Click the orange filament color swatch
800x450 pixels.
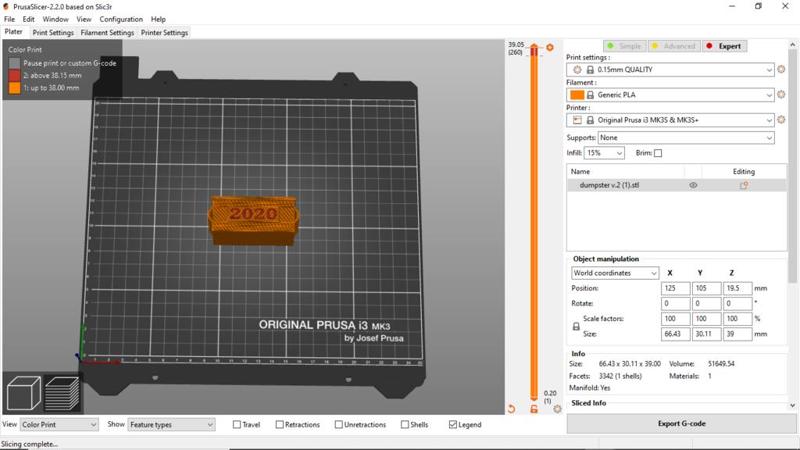(577, 95)
